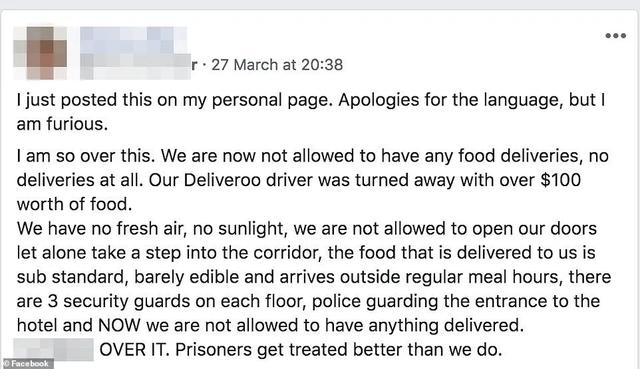Click the letter r beside the blurred name

[194, 65]
